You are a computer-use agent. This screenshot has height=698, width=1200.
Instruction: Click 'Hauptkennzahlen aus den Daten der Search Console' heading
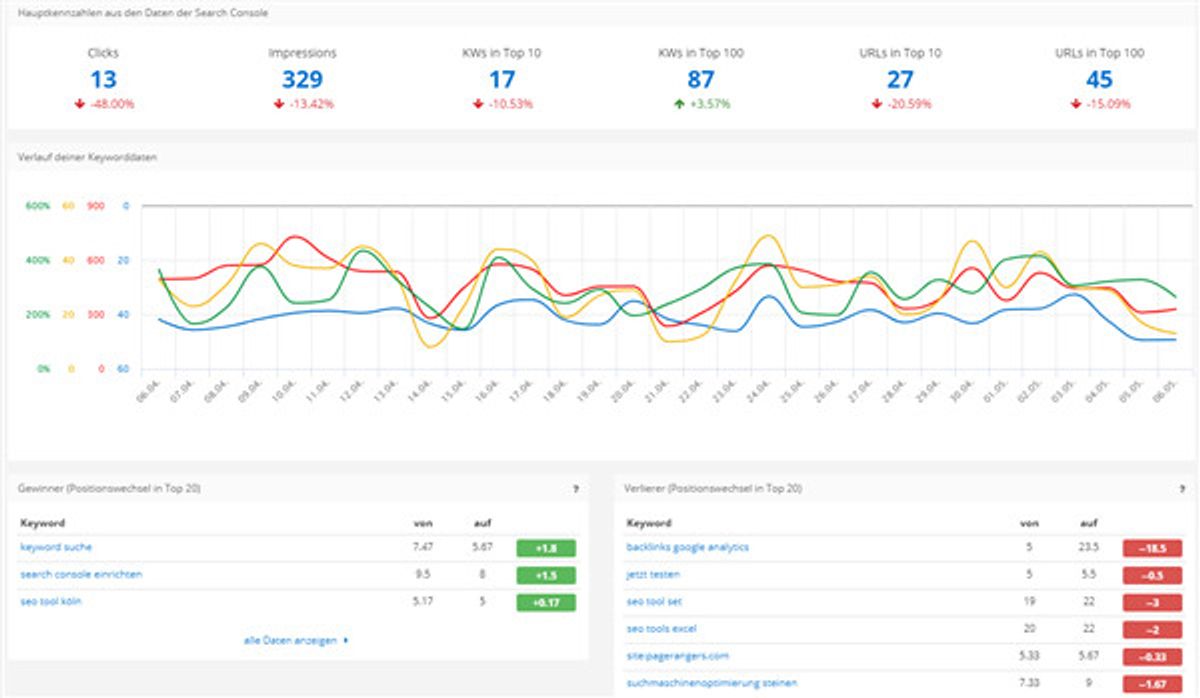[142, 13]
